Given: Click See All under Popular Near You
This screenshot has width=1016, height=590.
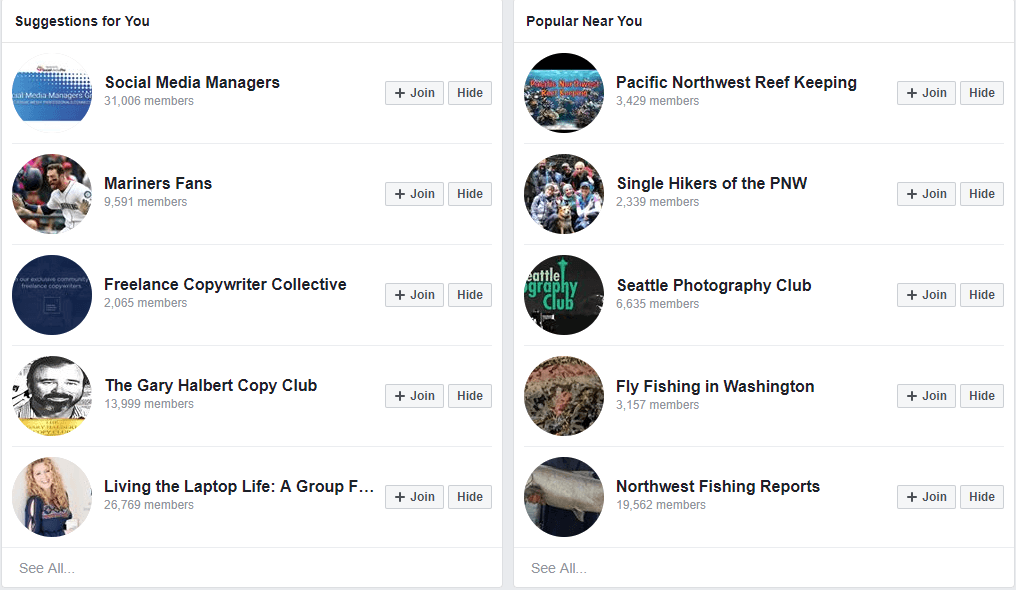Looking at the screenshot, I should (x=558, y=567).
